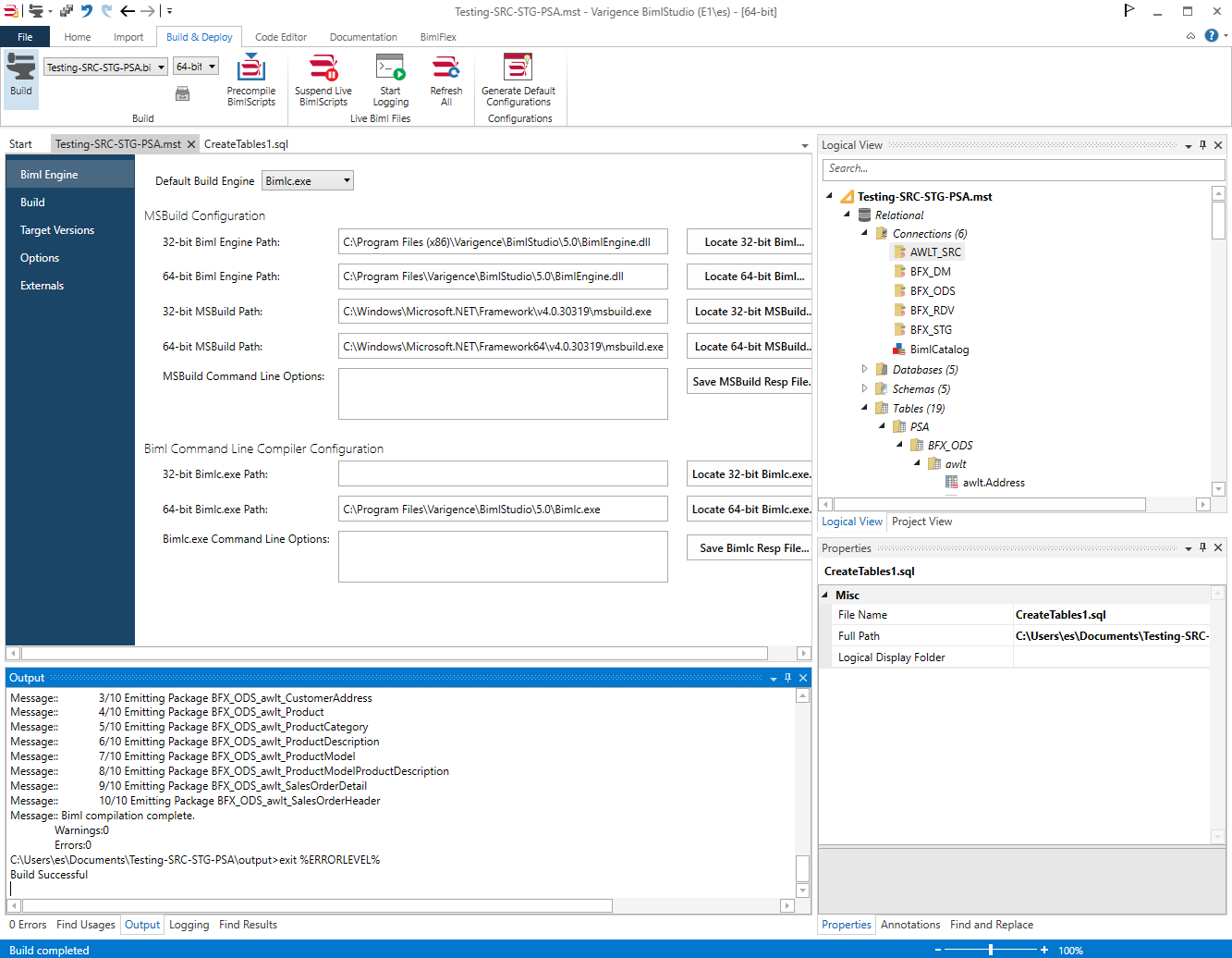
Task: Start logging from the ribbon
Action: point(390,70)
